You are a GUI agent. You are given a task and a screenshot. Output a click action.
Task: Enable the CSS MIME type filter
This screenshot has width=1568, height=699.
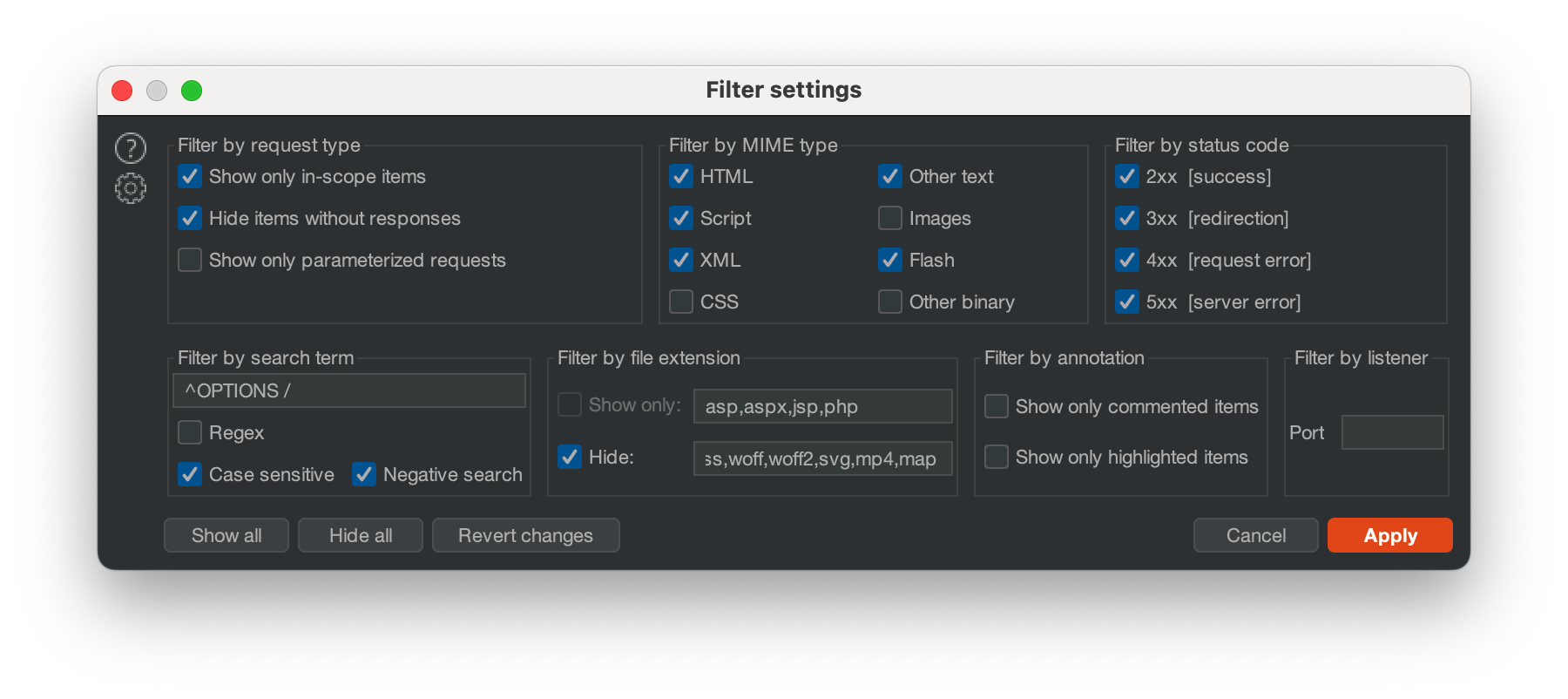pyautogui.click(x=681, y=302)
